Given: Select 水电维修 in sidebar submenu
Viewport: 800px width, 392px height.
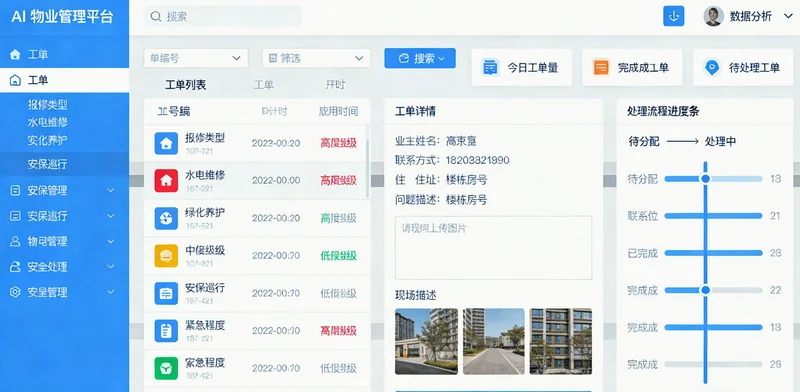Looking at the screenshot, I should click(x=47, y=122).
